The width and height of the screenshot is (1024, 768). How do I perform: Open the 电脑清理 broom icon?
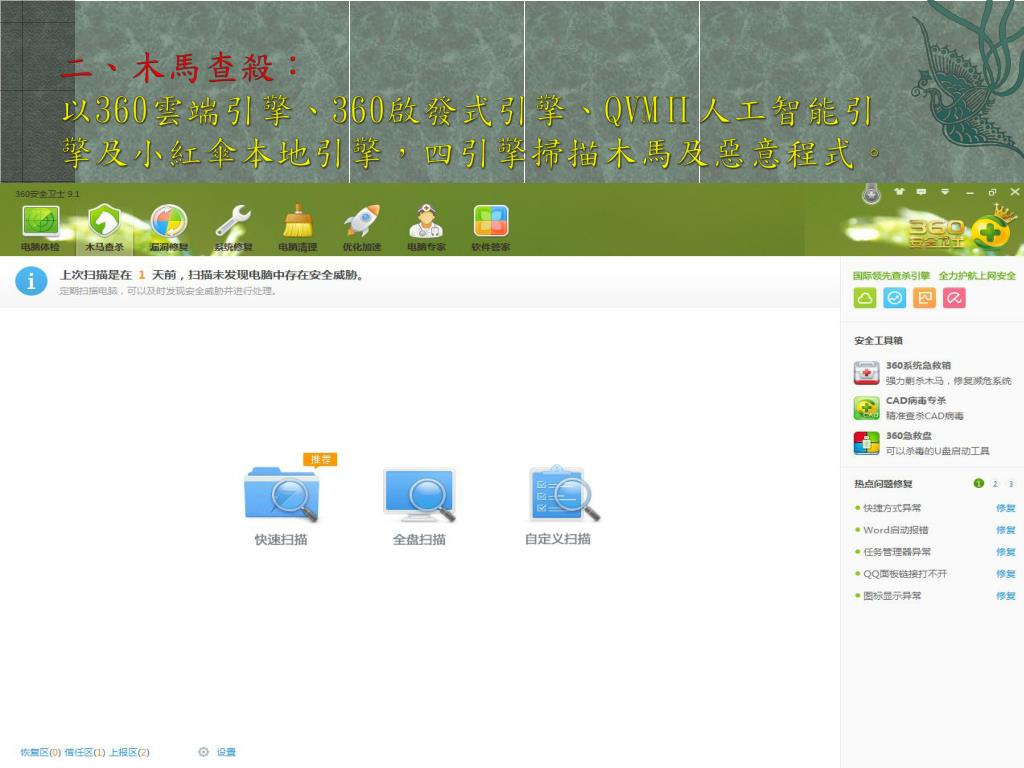pos(298,221)
